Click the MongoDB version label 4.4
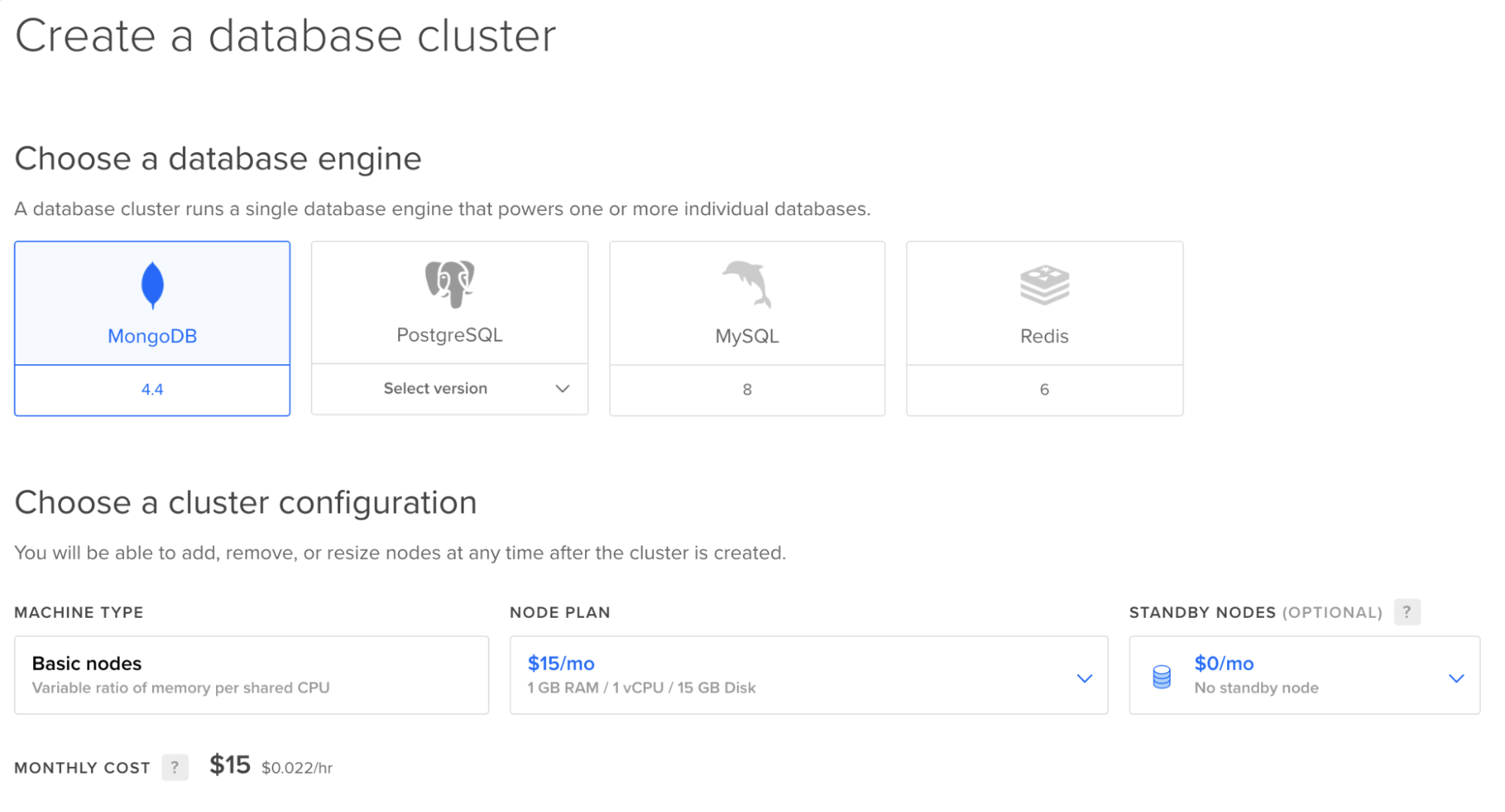Image resolution: width=1505 pixels, height=812 pixels. pyautogui.click(x=152, y=389)
